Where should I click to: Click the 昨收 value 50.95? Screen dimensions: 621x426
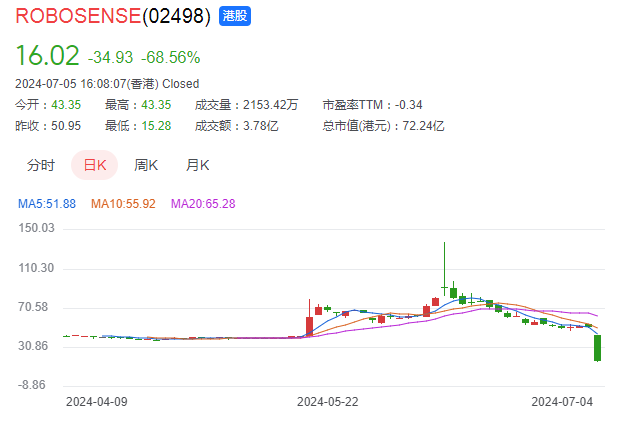point(66,126)
